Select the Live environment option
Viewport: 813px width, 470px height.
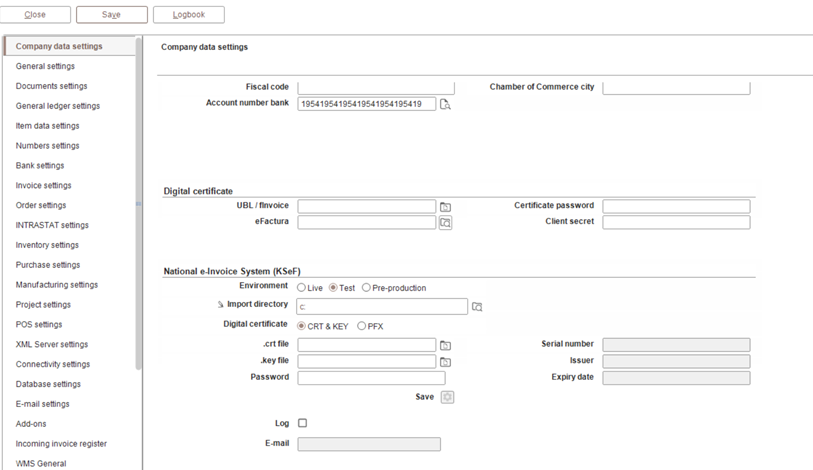point(302,288)
